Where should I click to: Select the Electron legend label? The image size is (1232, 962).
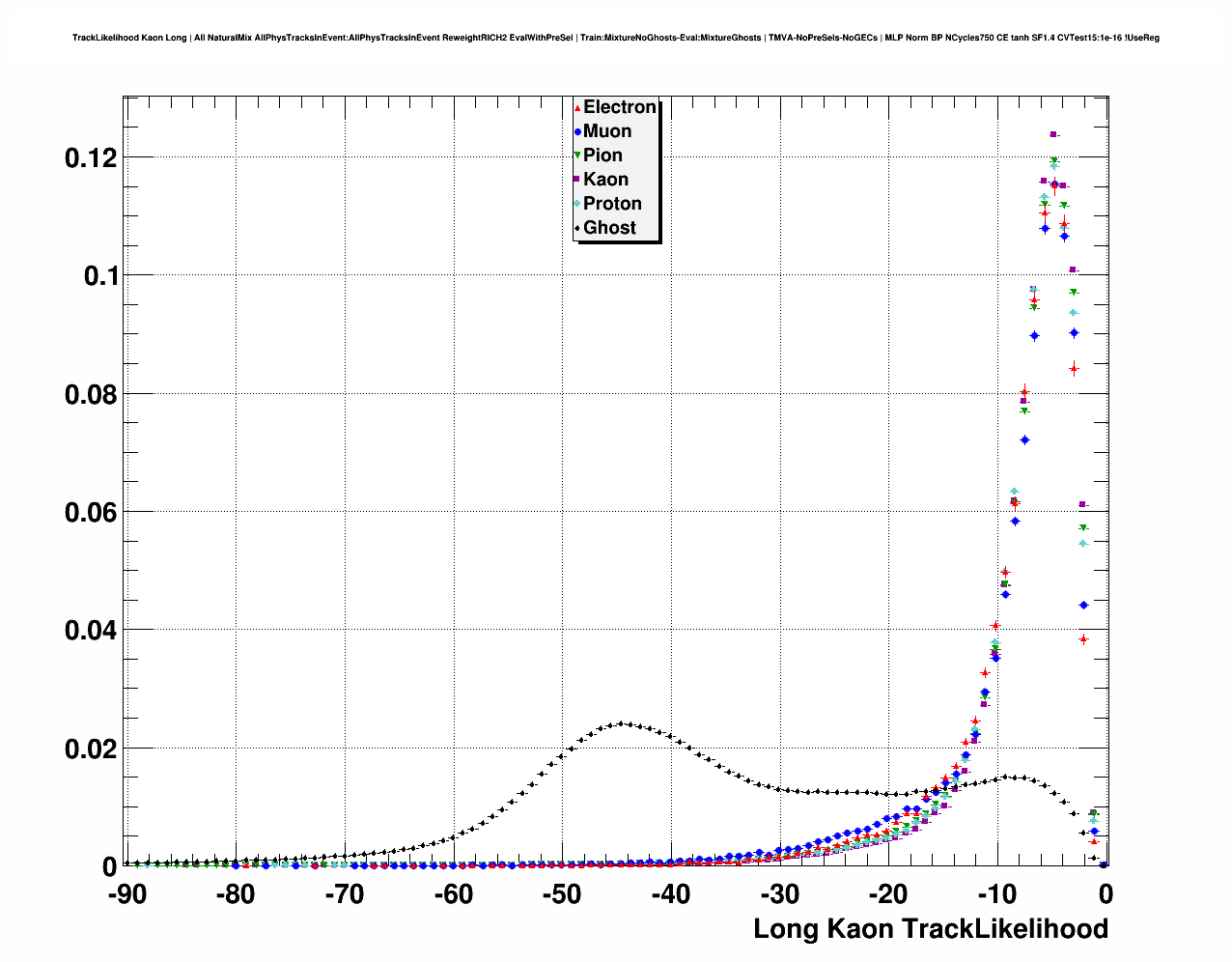(620, 107)
